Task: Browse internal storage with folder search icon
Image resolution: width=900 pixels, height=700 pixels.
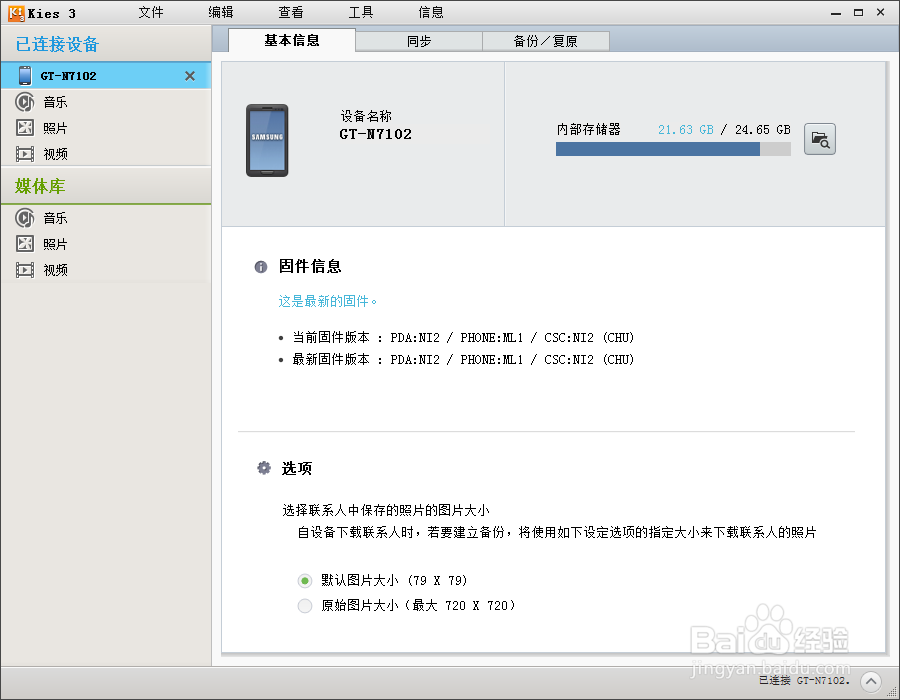Action: point(820,139)
